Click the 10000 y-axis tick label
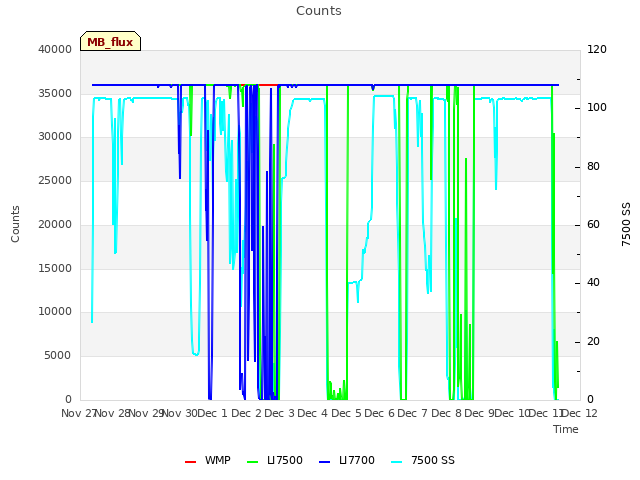Image resolution: width=640 pixels, height=480 pixels. tap(55, 311)
